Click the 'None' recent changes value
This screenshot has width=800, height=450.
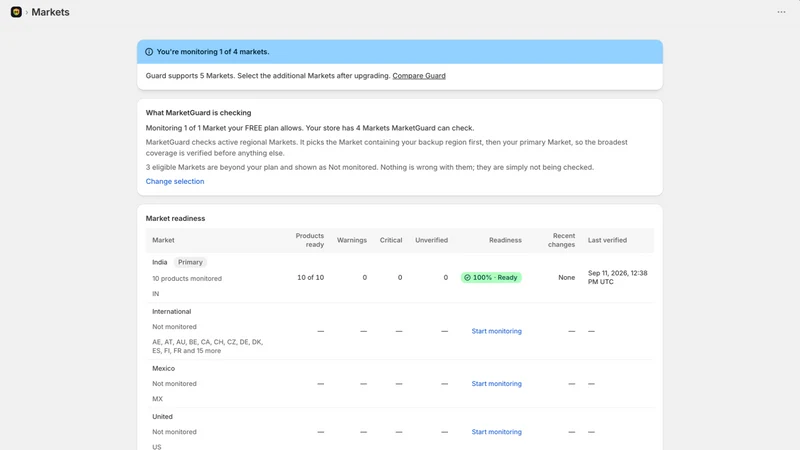[566, 278]
